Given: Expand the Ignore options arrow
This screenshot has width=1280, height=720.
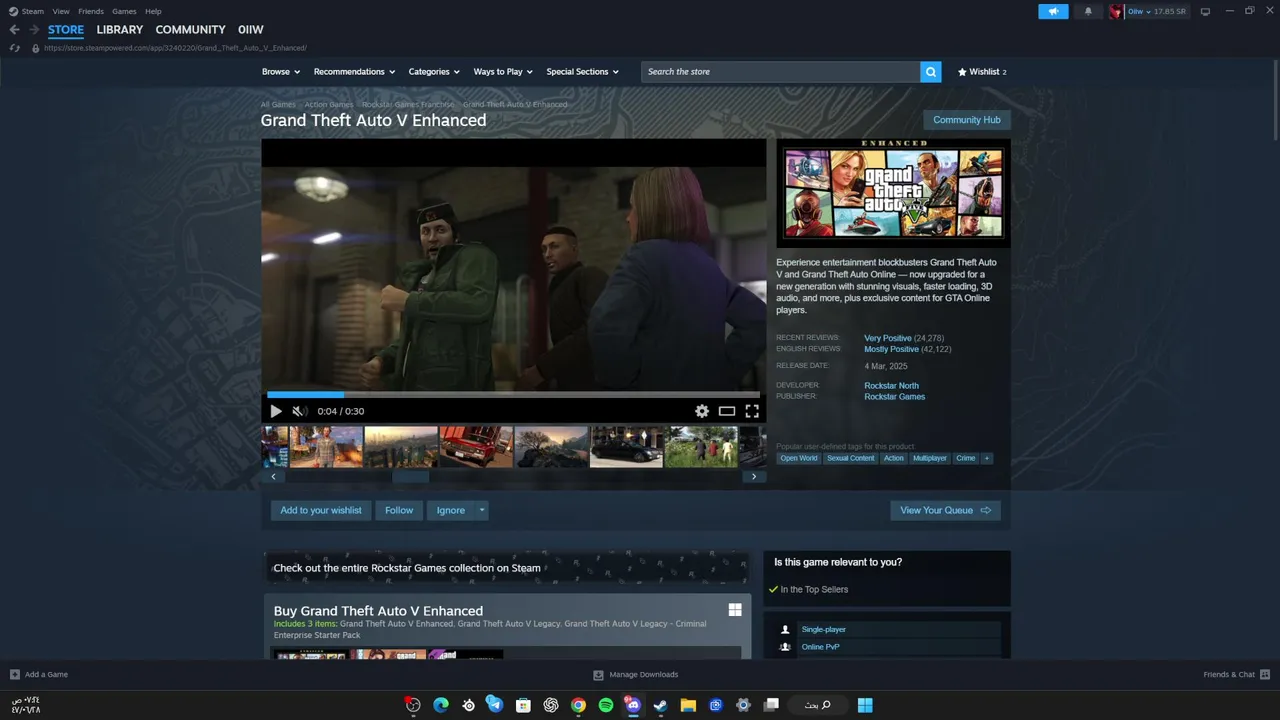Looking at the screenshot, I should 481,510.
